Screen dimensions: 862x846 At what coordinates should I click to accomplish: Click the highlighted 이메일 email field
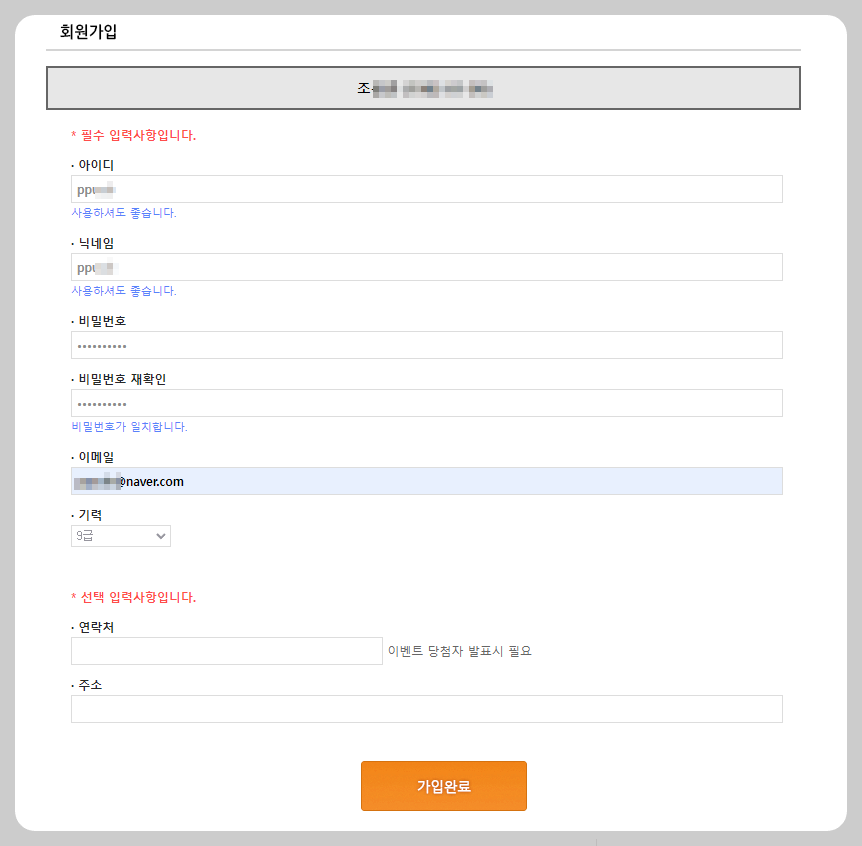pos(426,481)
